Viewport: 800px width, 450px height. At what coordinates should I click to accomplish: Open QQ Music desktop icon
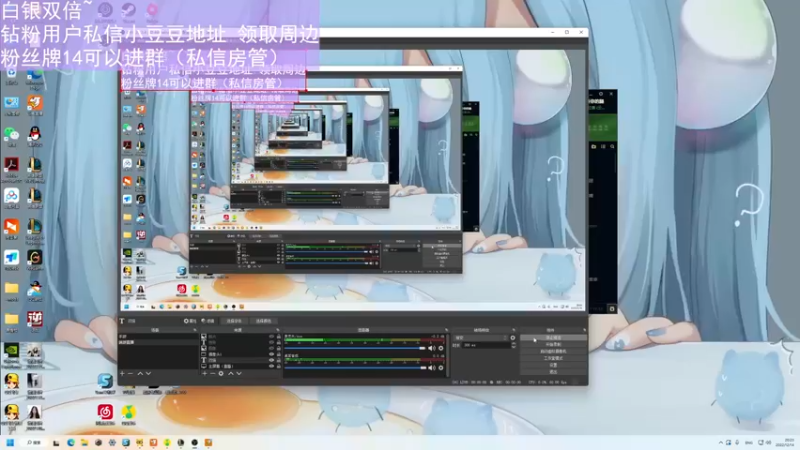[x=129, y=413]
